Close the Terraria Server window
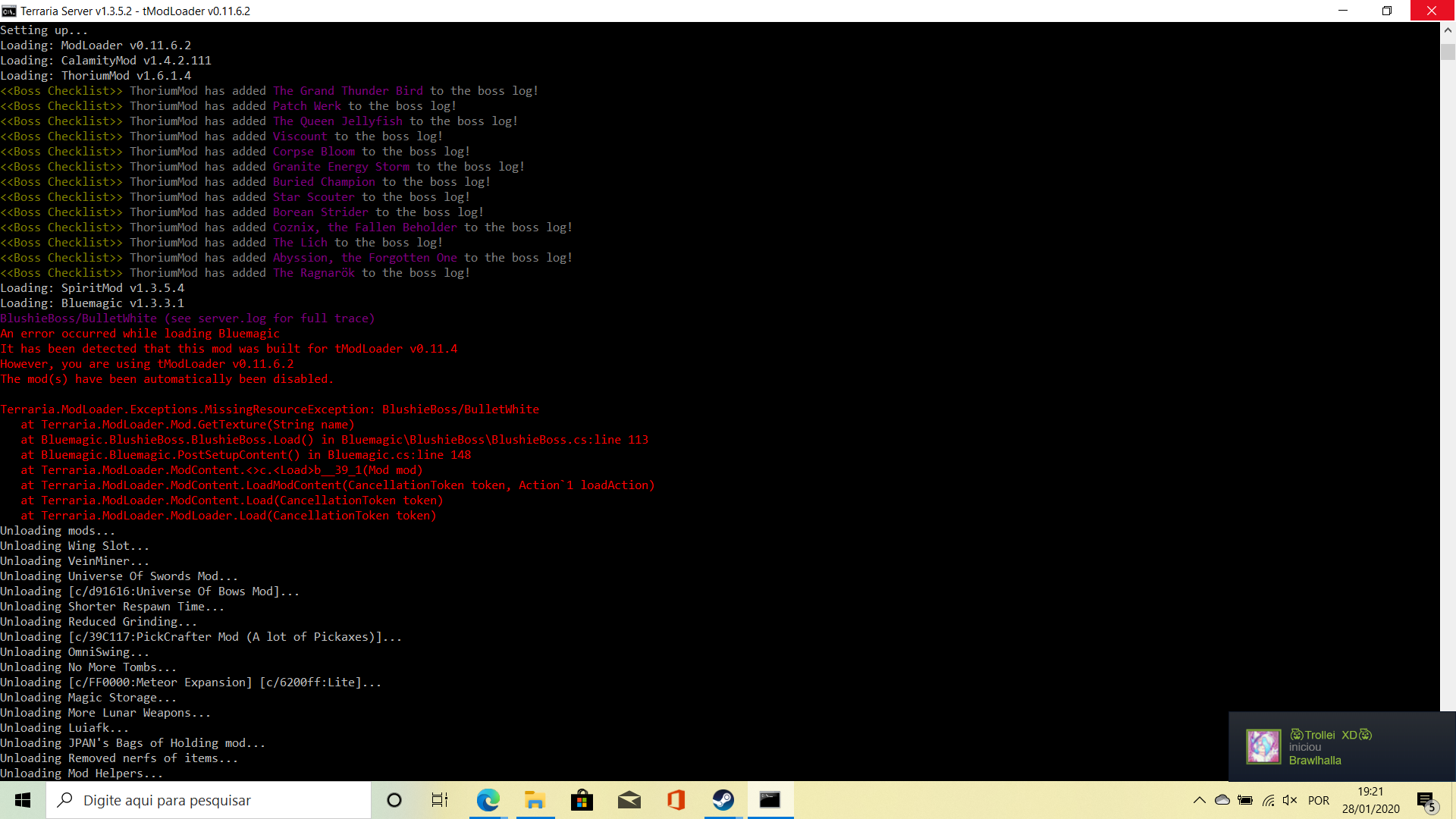Viewport: 1456px width, 819px height. point(1432,11)
